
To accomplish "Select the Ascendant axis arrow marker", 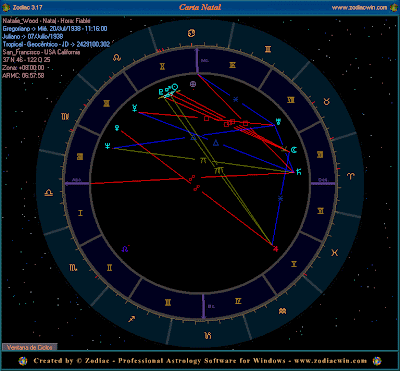I will [77, 183].
